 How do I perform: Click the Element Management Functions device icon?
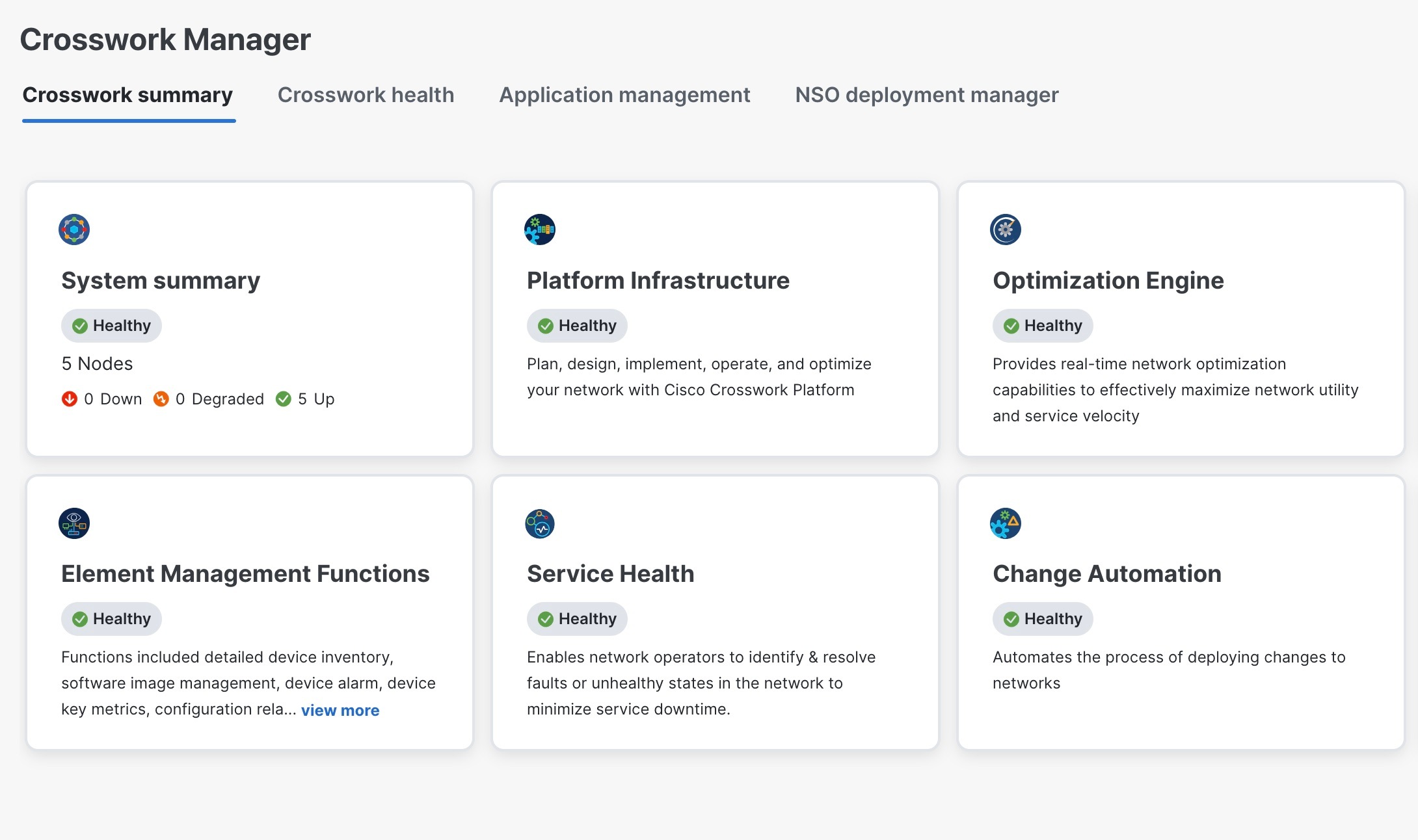[x=74, y=523]
